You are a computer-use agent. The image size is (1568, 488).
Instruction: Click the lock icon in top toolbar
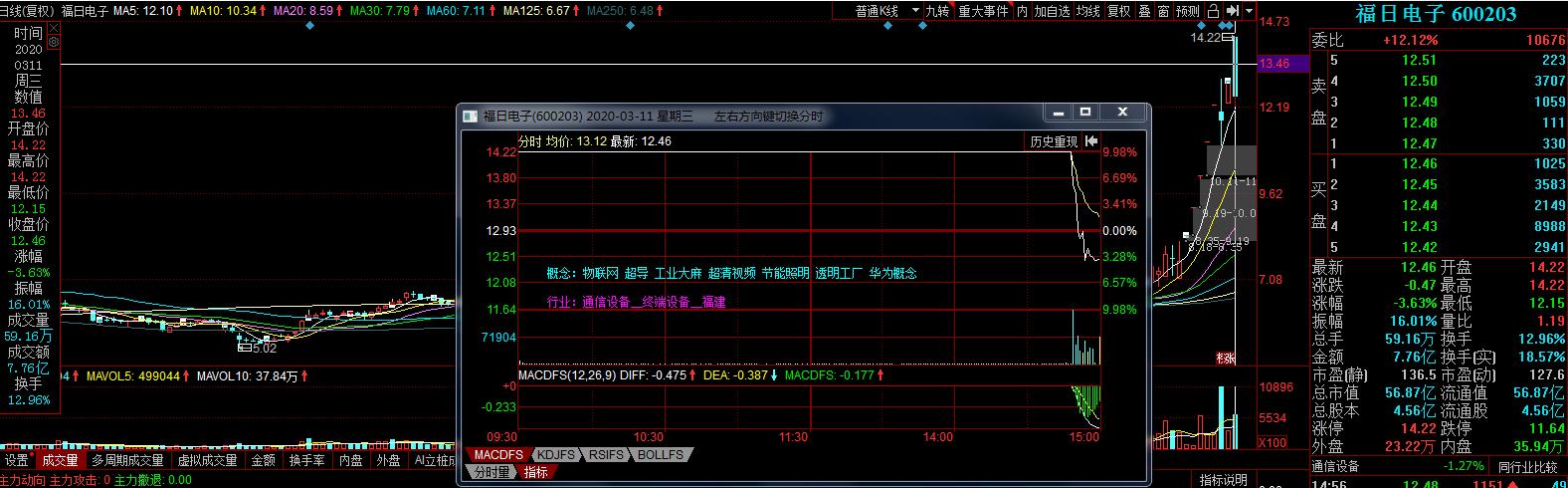[1215, 11]
